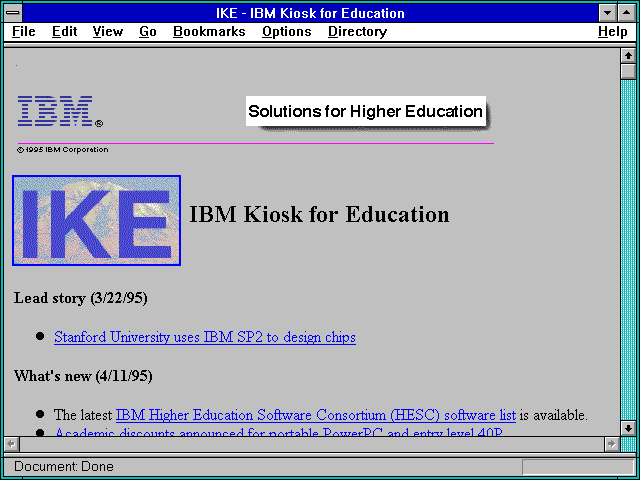Open the window control menu box
This screenshot has height=480, width=640.
coord(13,13)
